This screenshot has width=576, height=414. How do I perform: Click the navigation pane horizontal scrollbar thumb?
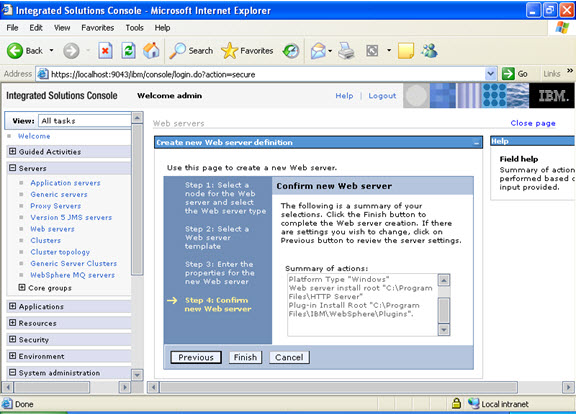[x=52, y=387]
